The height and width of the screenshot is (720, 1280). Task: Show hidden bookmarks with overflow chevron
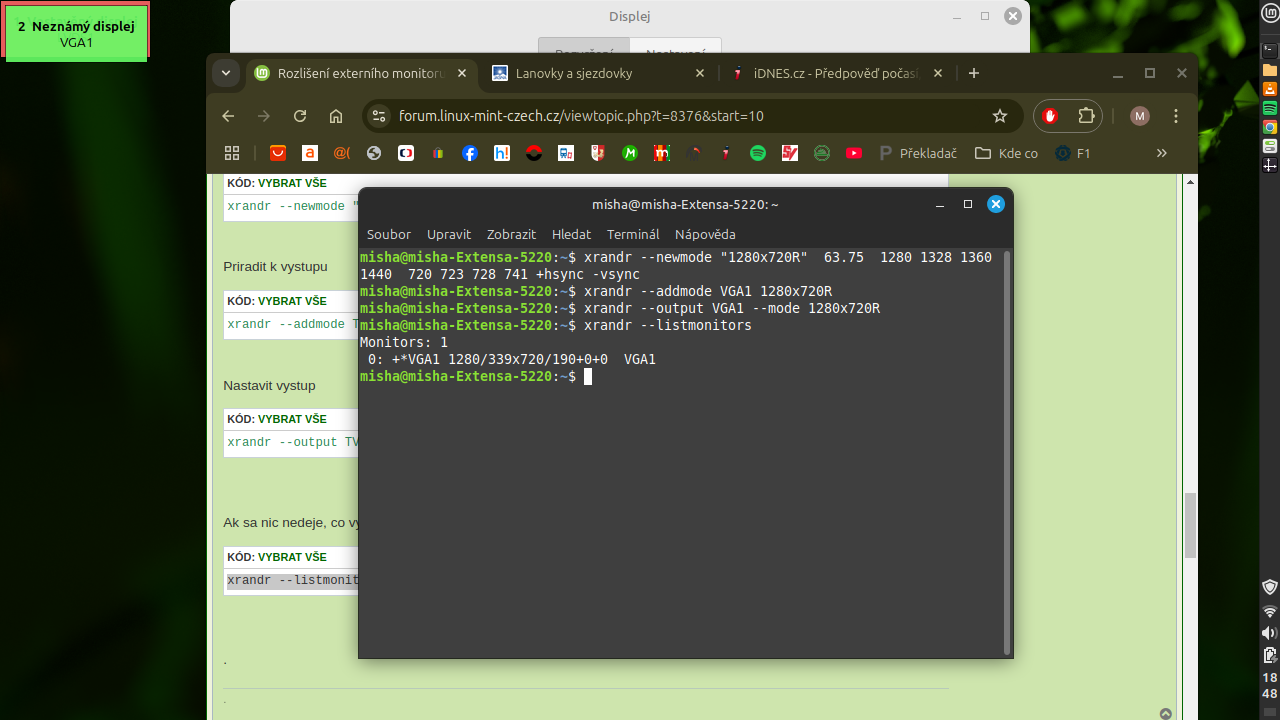click(1161, 153)
